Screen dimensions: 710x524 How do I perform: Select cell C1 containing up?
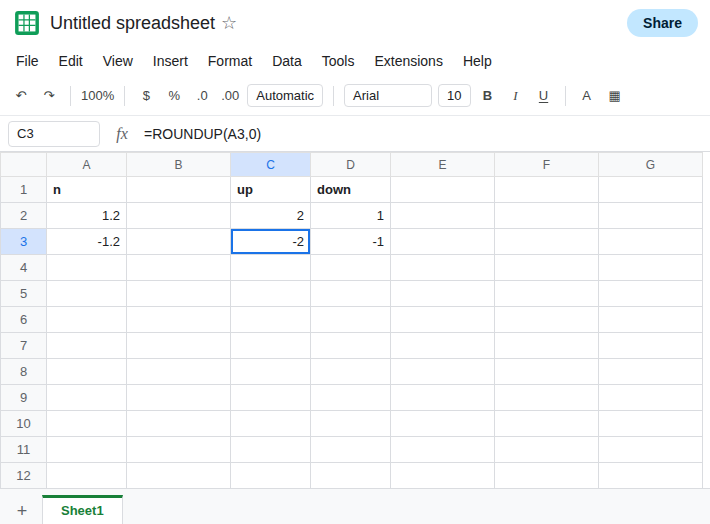pos(270,189)
